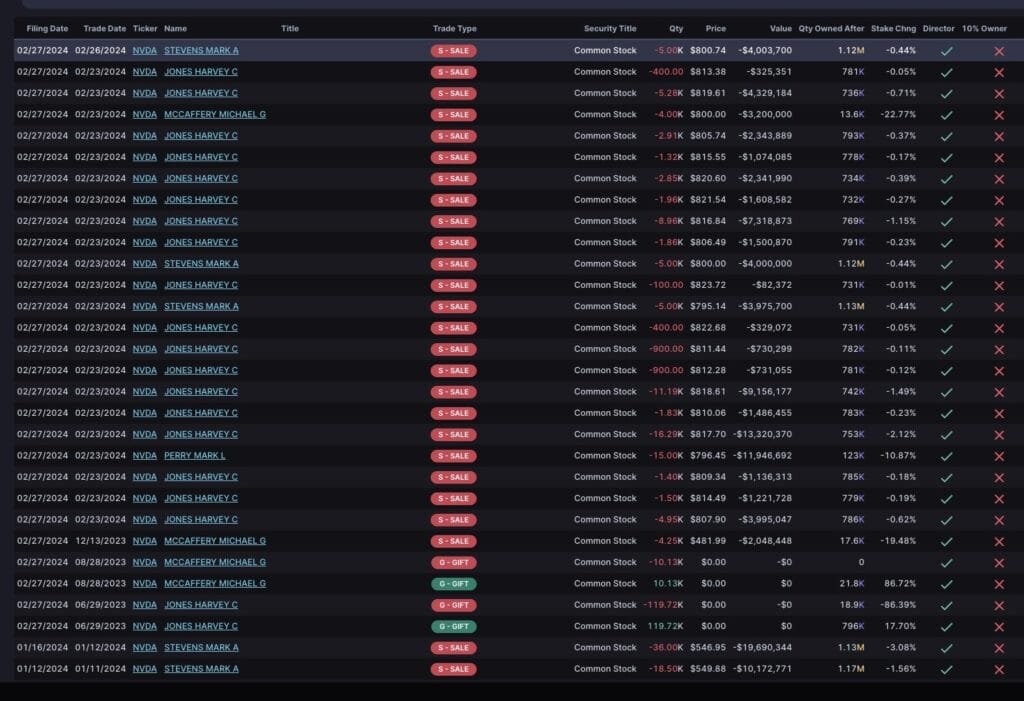Screen dimensions: 1024x701
Task: Click the red X in the -$4,329,184 row
Action: [x=999, y=94]
